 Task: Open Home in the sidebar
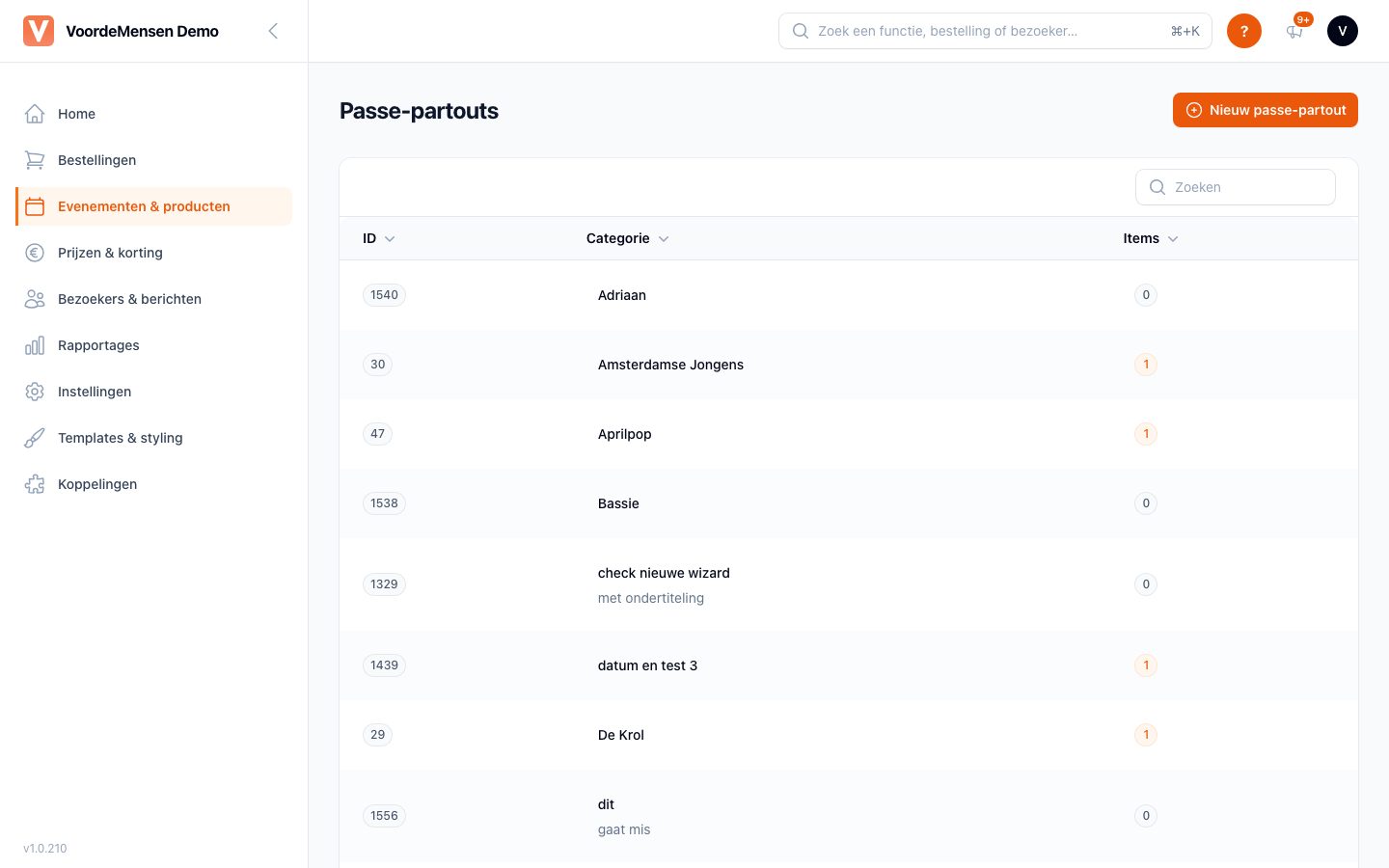point(154,114)
